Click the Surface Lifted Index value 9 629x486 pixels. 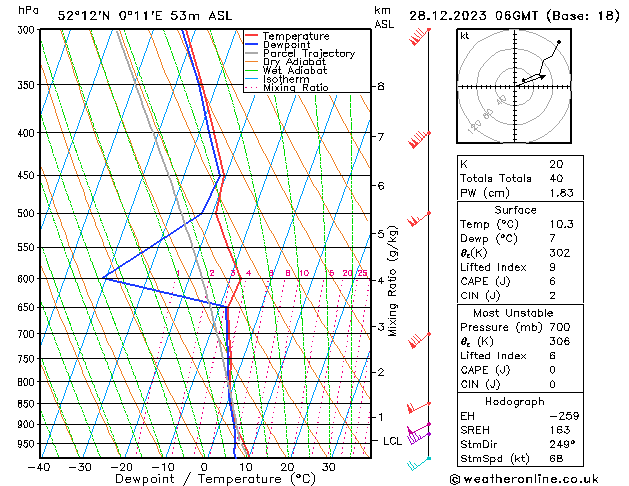pos(552,267)
